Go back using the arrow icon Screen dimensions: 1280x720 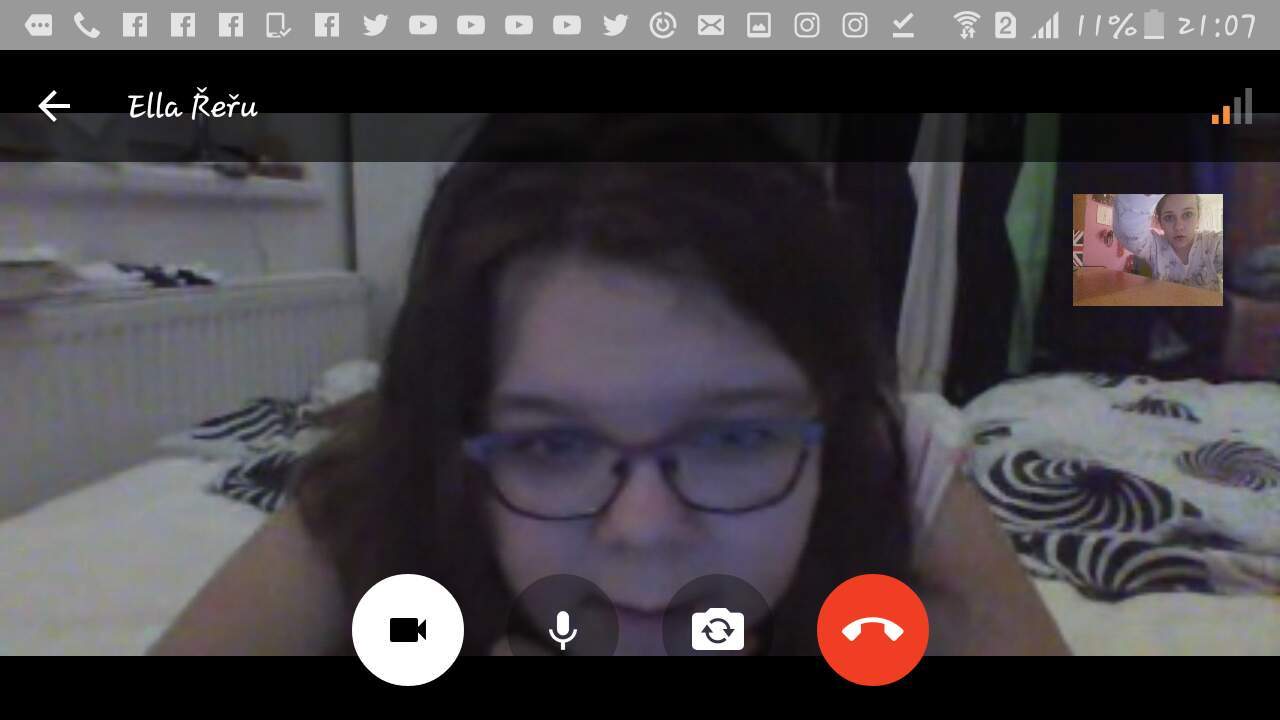[x=54, y=106]
